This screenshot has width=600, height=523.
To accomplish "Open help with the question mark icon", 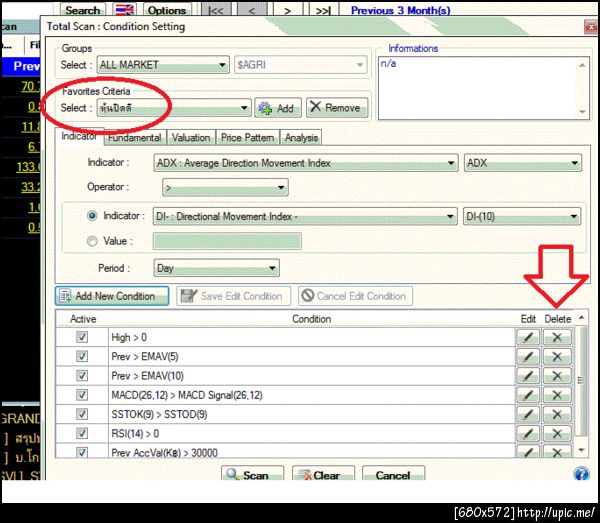I will click(582, 474).
